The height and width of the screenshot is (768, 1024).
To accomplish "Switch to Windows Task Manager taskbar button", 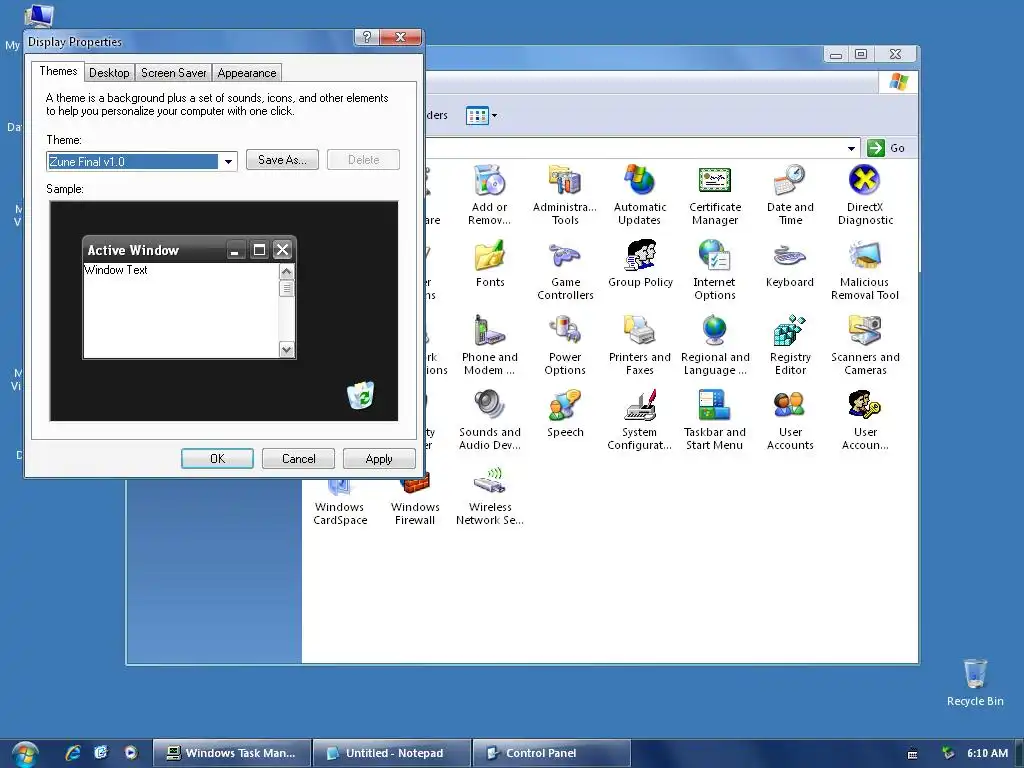I will [x=232, y=753].
